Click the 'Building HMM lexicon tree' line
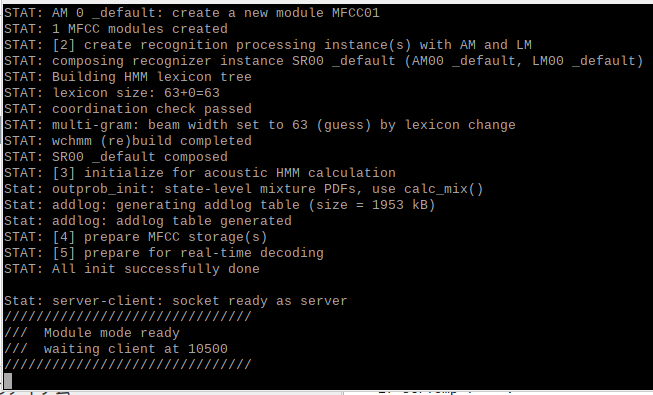Image resolution: width=653 pixels, height=395 pixels. [x=128, y=77]
